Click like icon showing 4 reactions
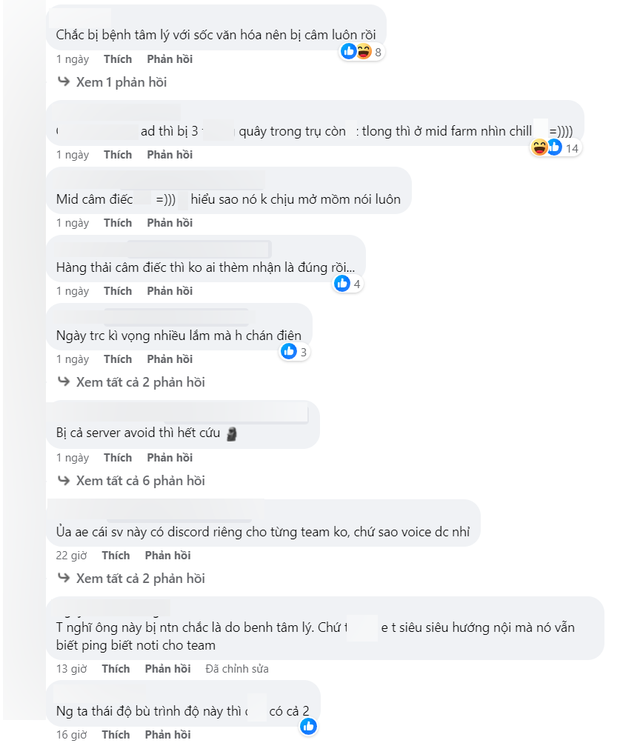Screen dimensions: 640x743 click(343, 284)
